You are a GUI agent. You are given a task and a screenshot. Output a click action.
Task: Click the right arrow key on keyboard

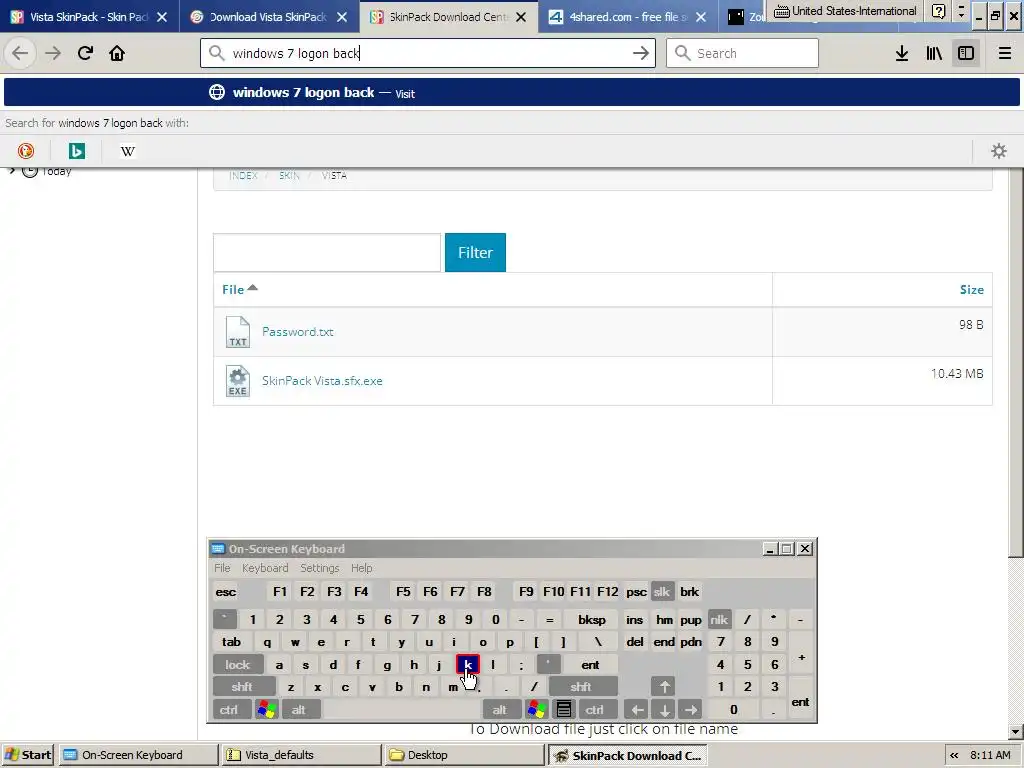690,709
